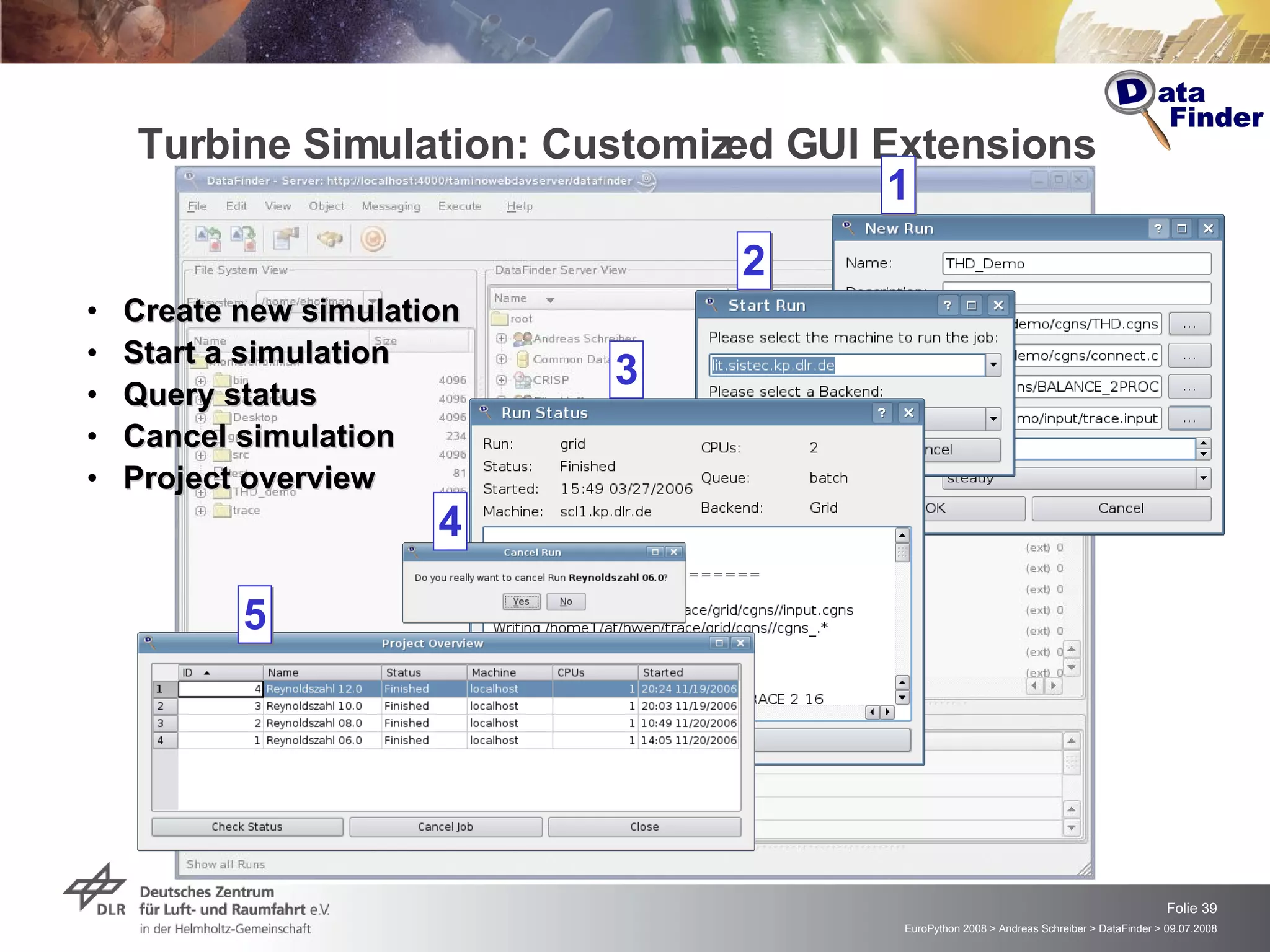
Task: Sort by Status column header
Action: click(424, 672)
